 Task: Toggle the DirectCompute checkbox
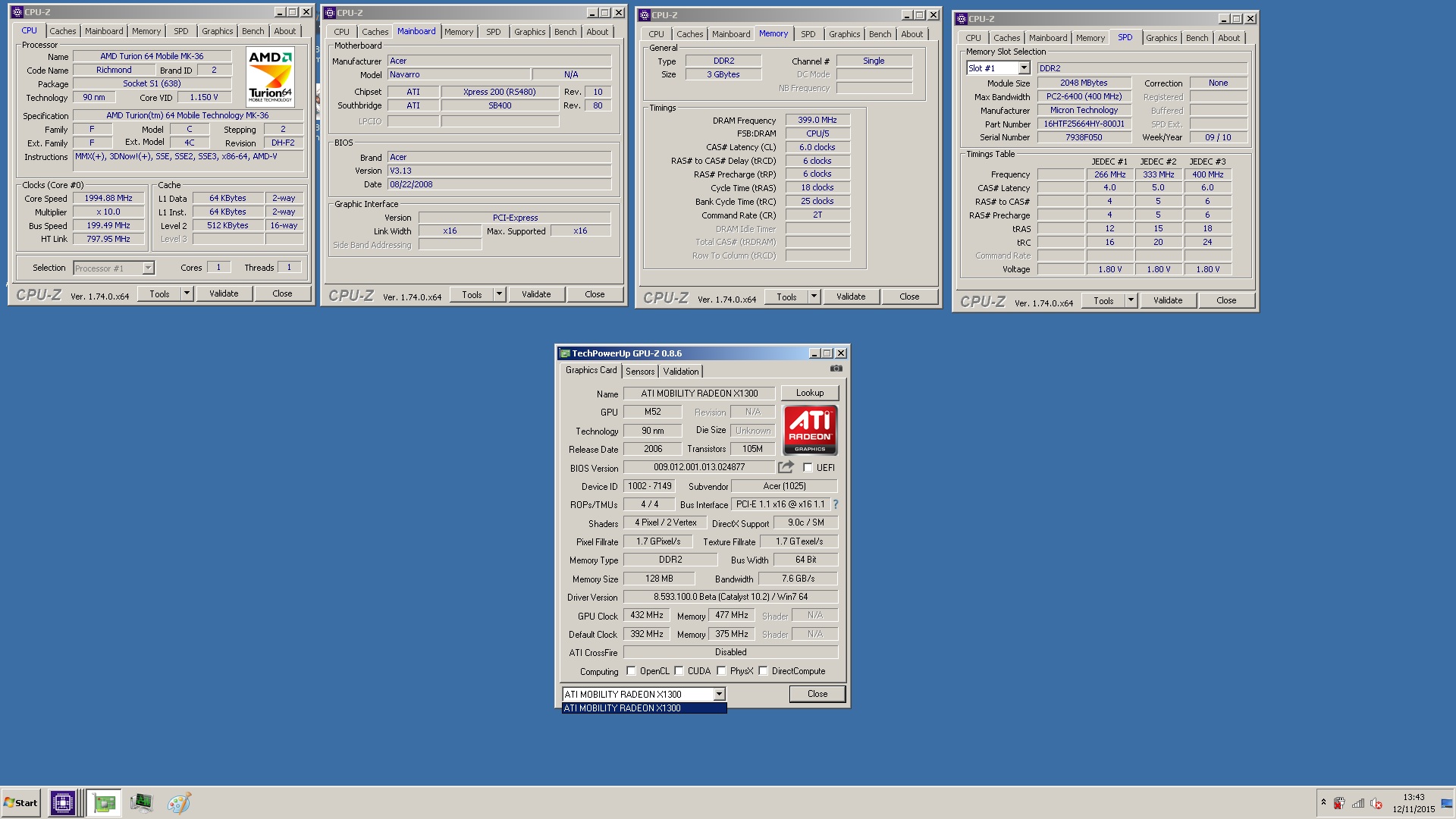pos(763,671)
